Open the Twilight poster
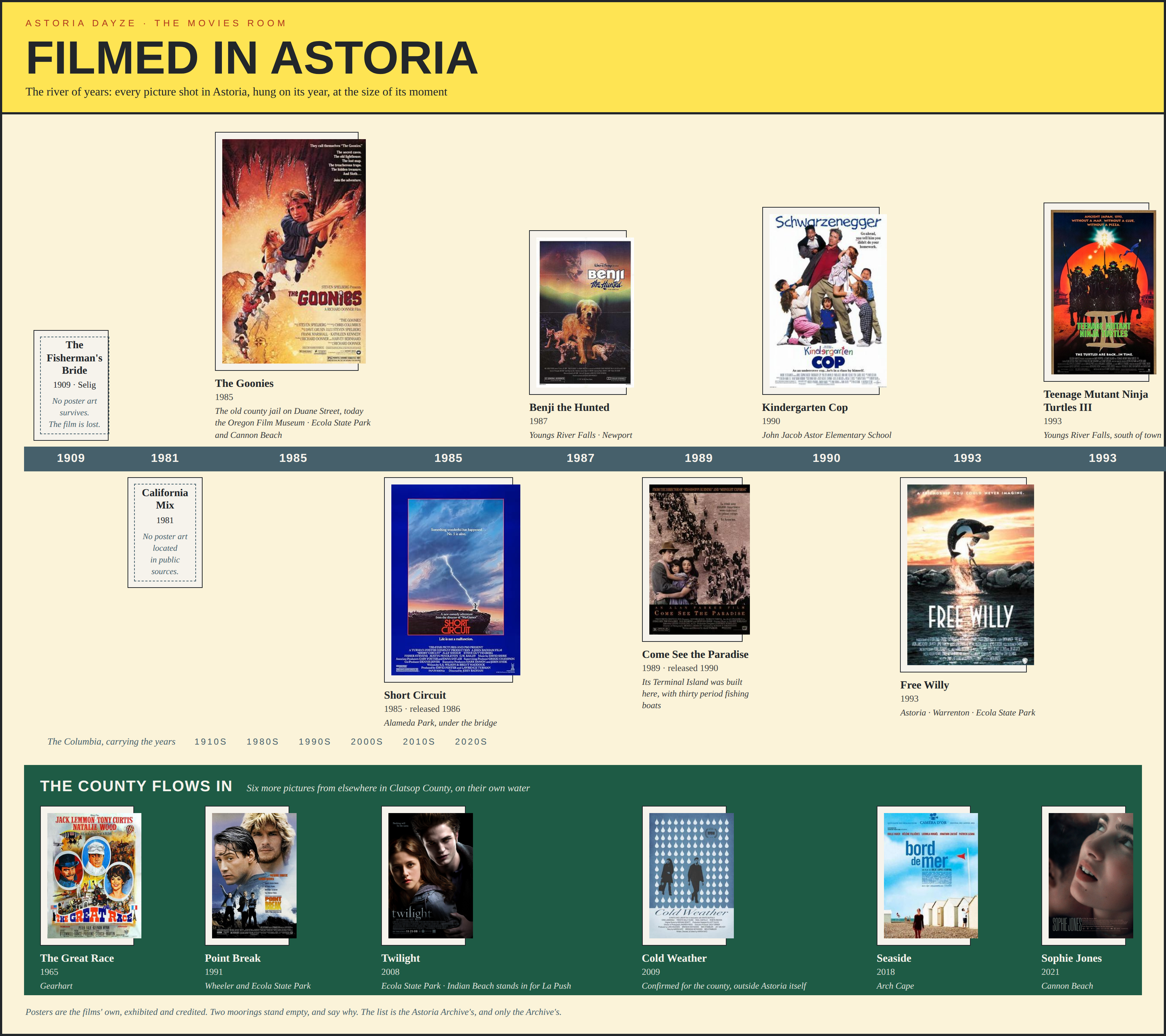This screenshot has width=1166, height=1036. [431, 875]
